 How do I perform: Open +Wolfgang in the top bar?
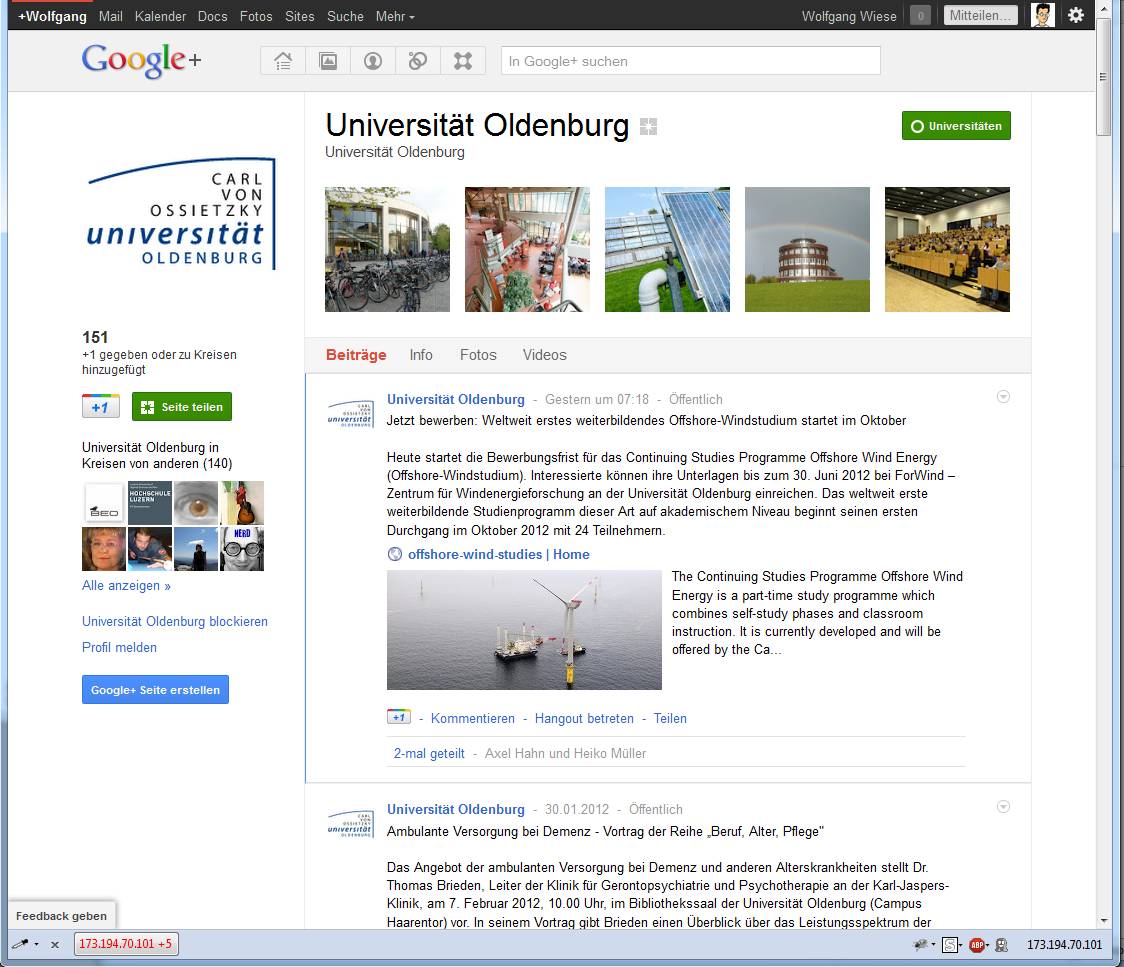[52, 16]
